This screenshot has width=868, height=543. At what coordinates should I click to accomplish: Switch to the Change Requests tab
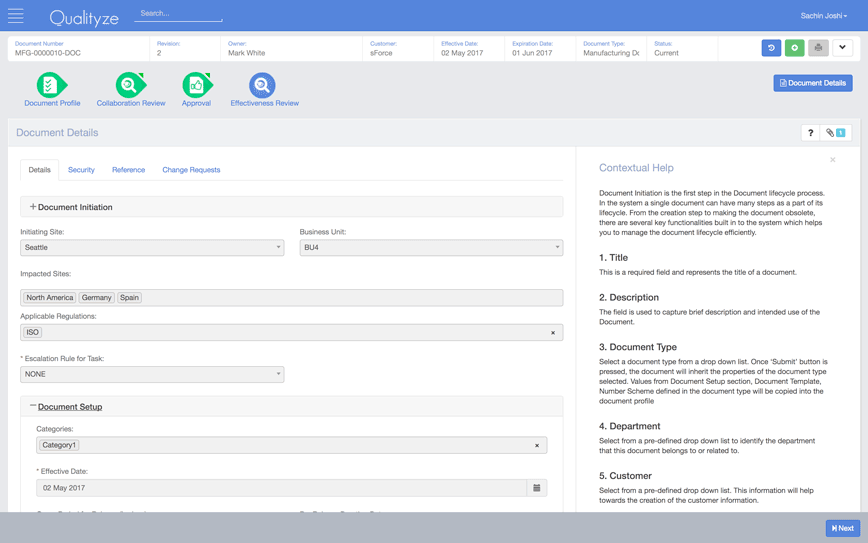coord(191,170)
